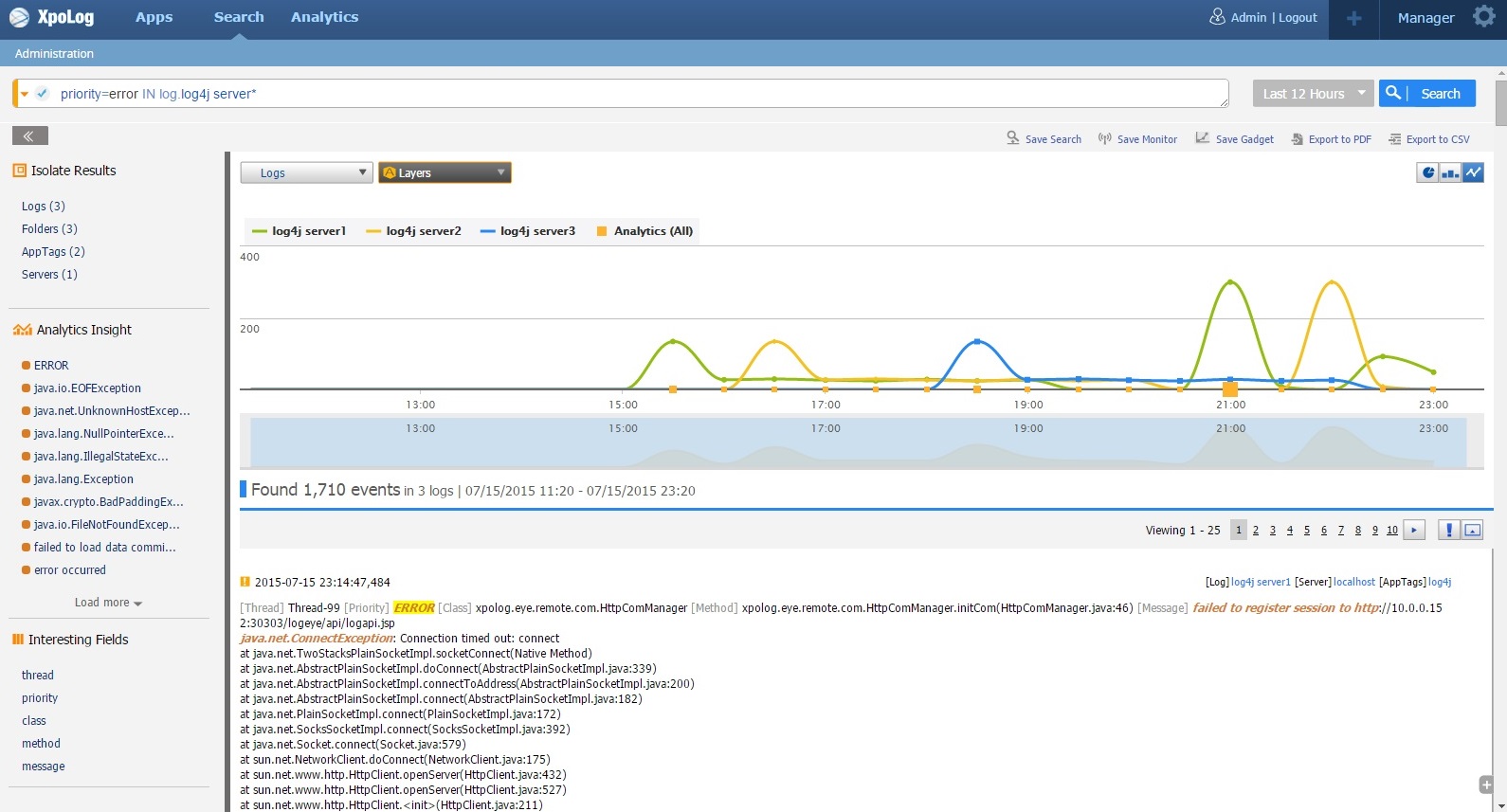Toggle log4j server3 series in legend
The image size is (1507, 812).
click(528, 231)
